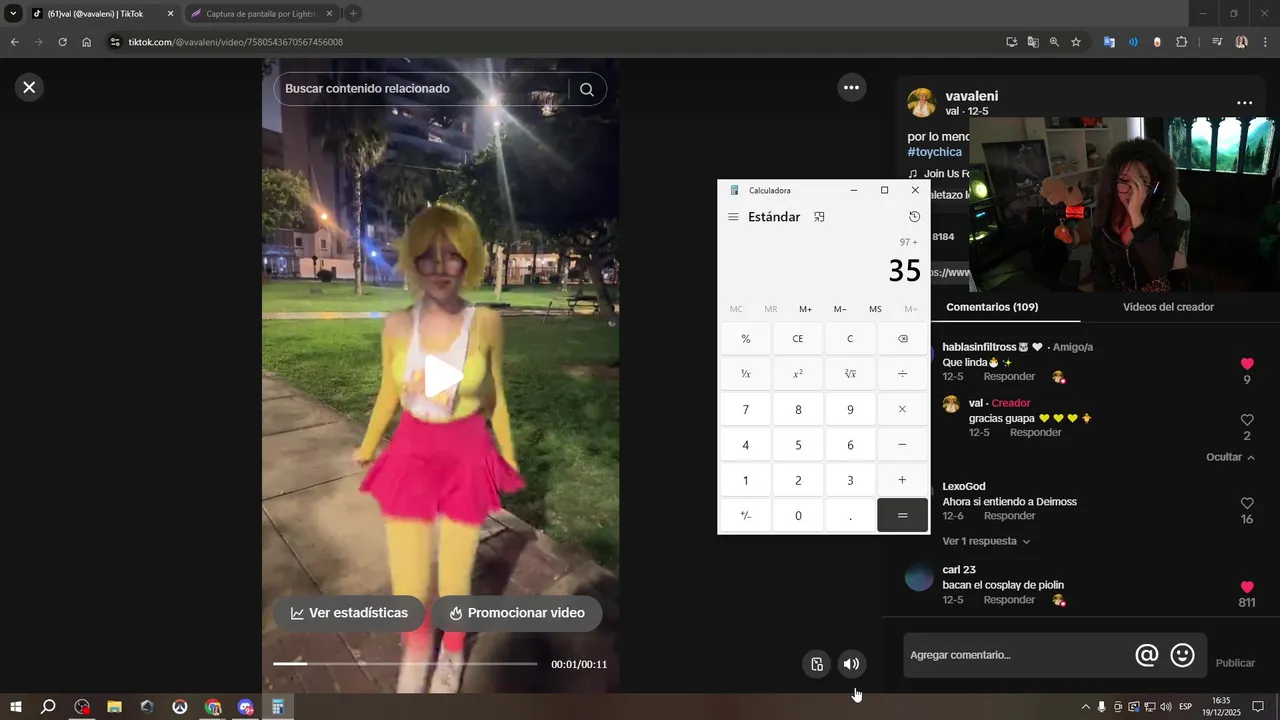1280x720 pixels.
Task: Reply to hablasinfiltross via Responder
Action: click(1009, 377)
